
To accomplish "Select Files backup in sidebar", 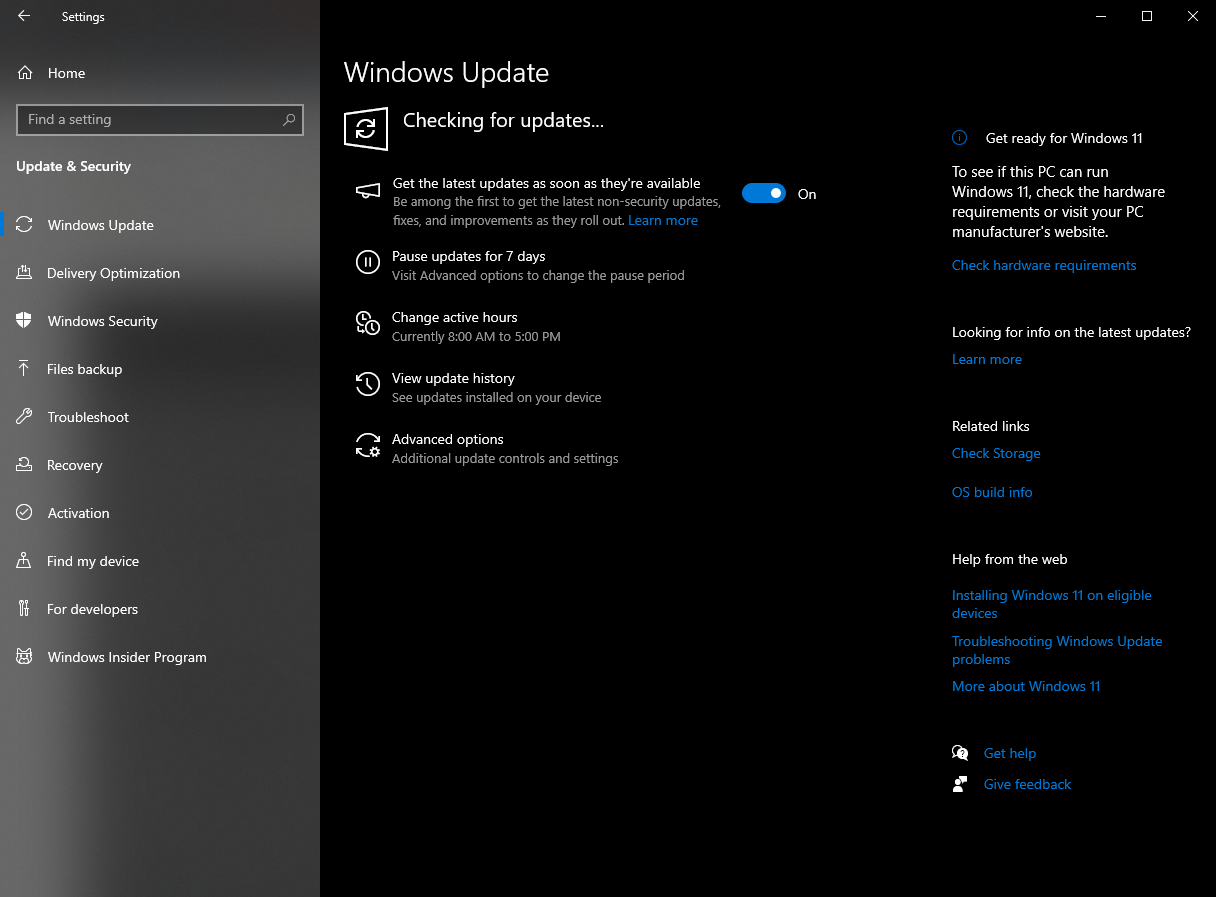I will tap(160, 369).
